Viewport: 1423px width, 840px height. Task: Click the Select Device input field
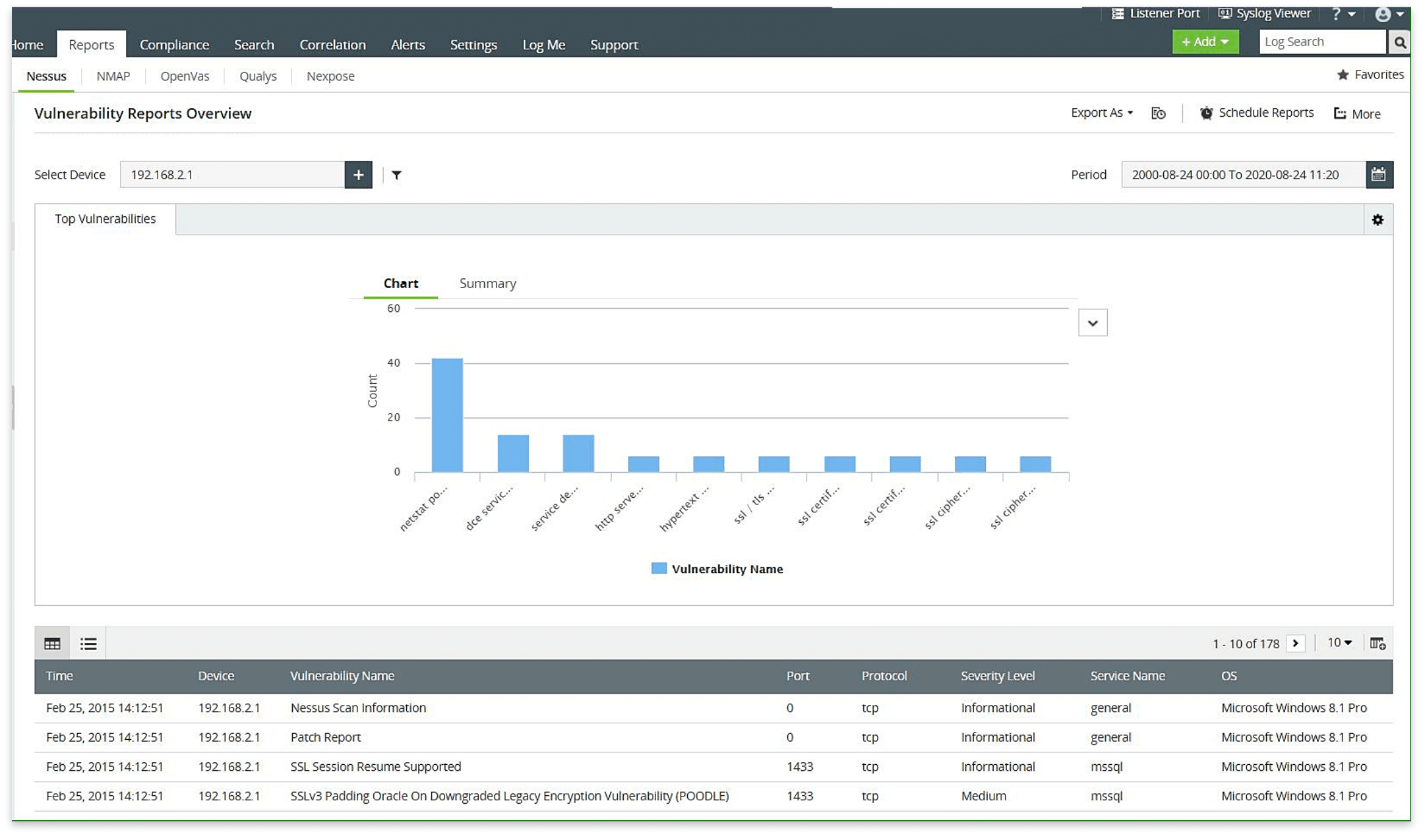(232, 175)
